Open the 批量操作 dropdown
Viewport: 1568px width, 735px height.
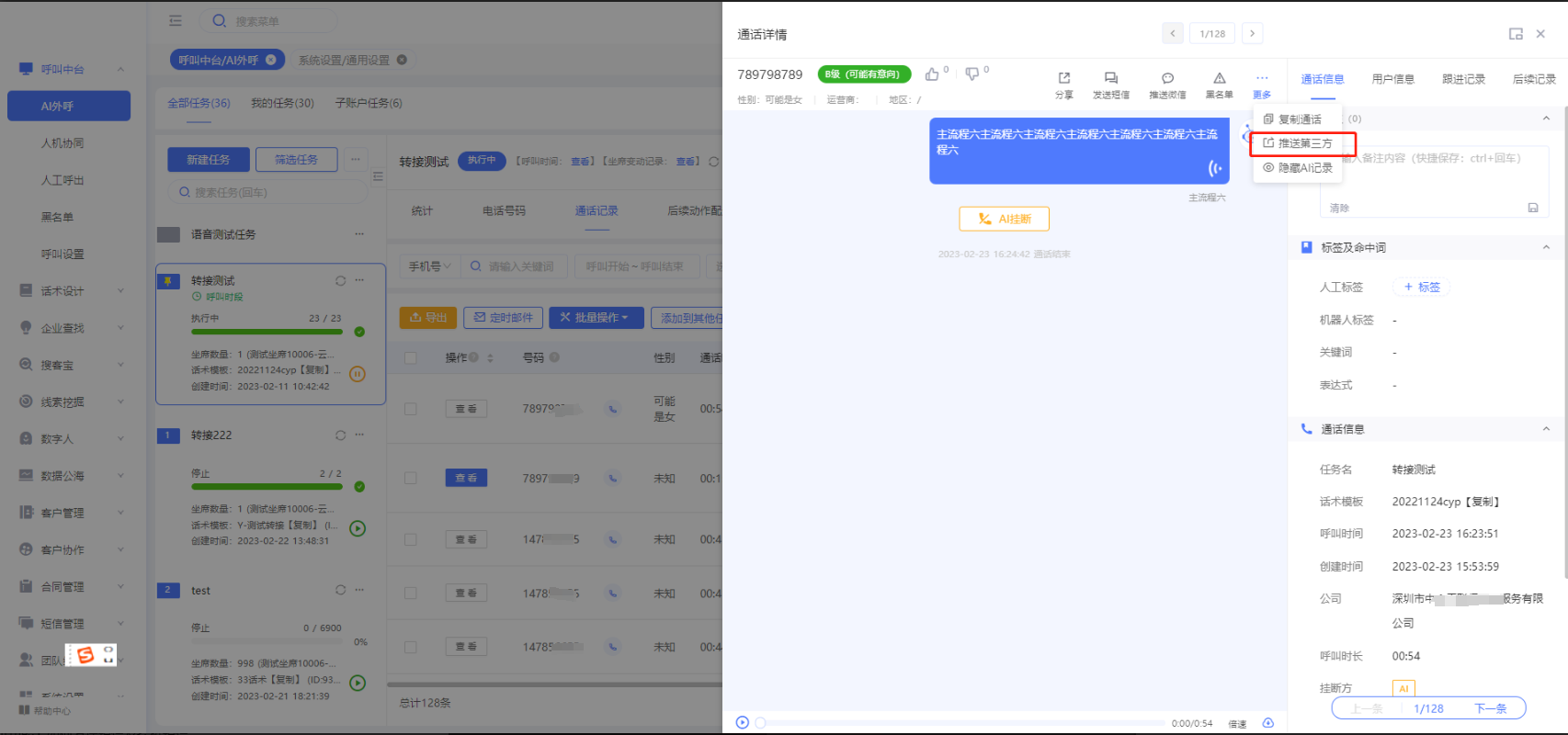point(595,318)
